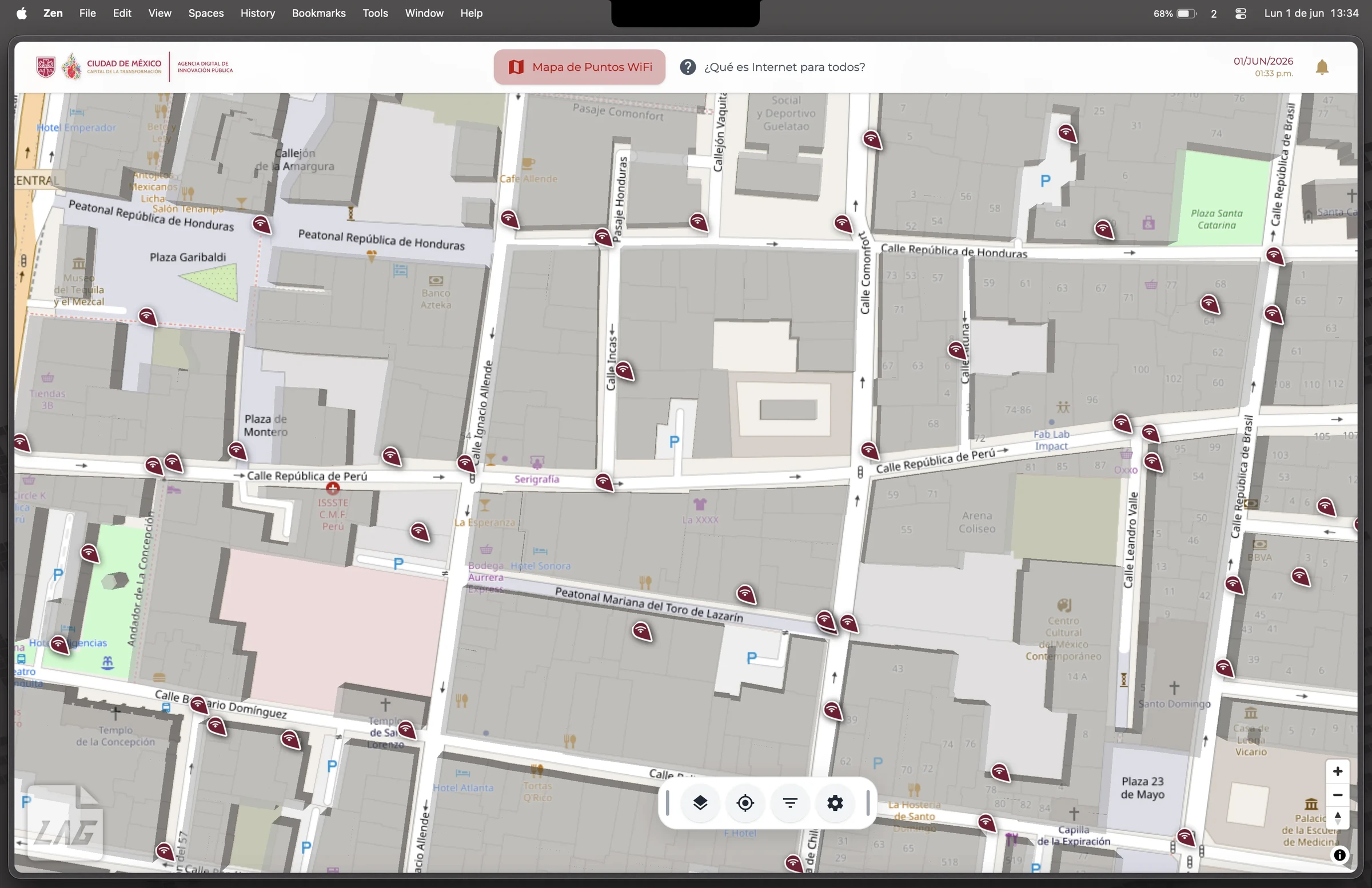This screenshot has width=1372, height=888.
Task: Select WiFi marker near Templo de San Lorenzo
Action: click(406, 730)
